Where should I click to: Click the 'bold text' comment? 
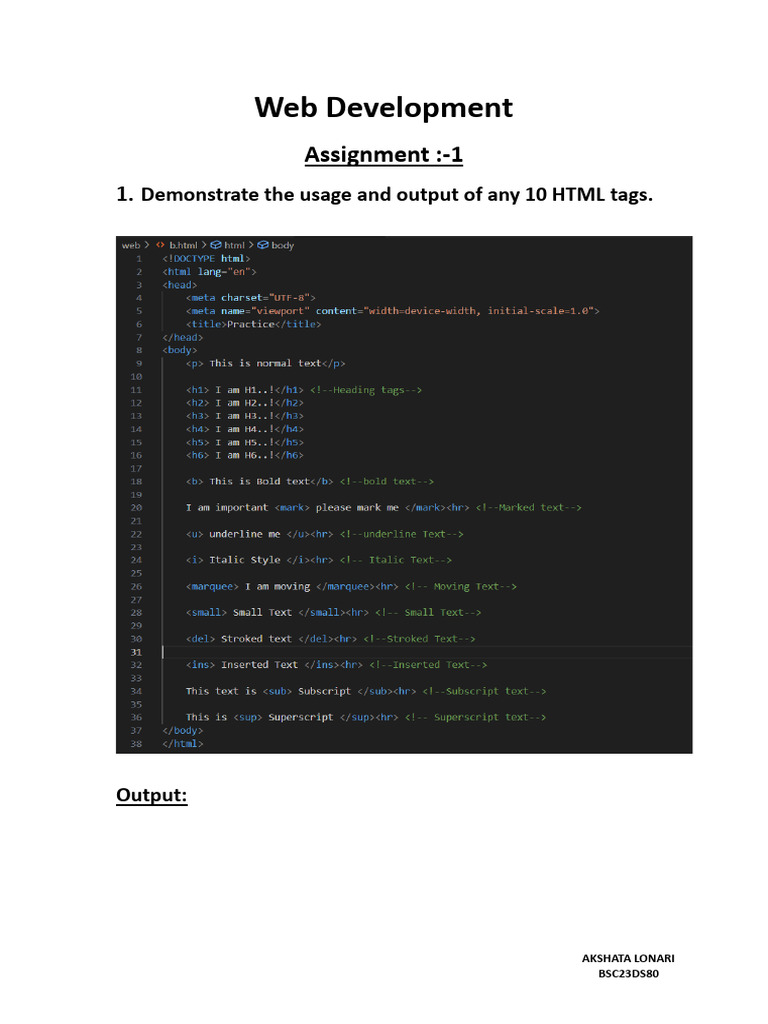(387, 481)
